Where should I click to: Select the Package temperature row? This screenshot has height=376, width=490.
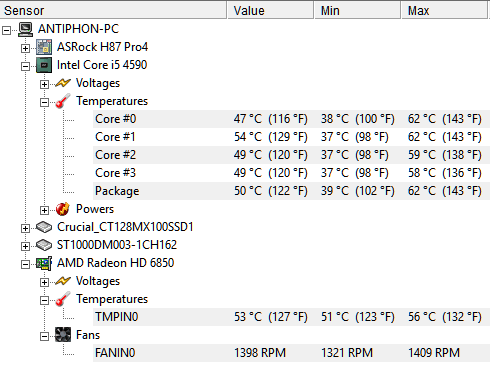pos(291,191)
